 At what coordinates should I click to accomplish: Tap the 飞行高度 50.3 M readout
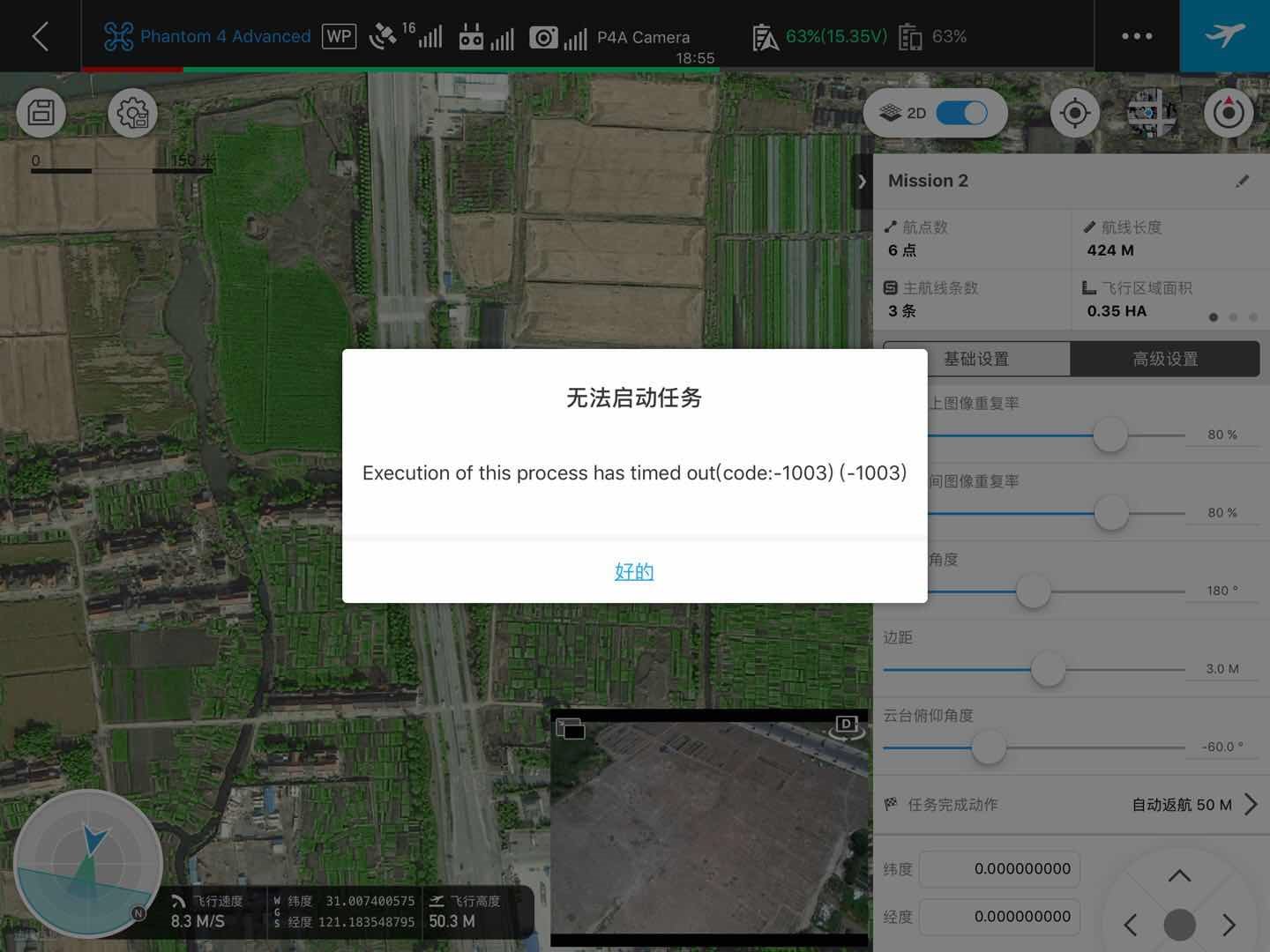click(464, 911)
